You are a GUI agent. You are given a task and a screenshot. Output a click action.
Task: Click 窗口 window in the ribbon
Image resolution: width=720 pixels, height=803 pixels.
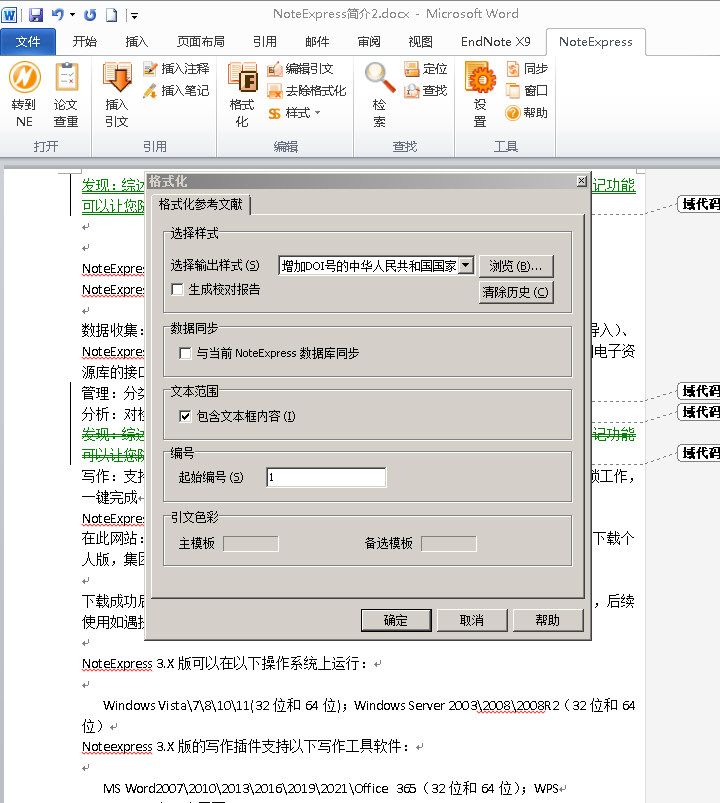pos(527,91)
